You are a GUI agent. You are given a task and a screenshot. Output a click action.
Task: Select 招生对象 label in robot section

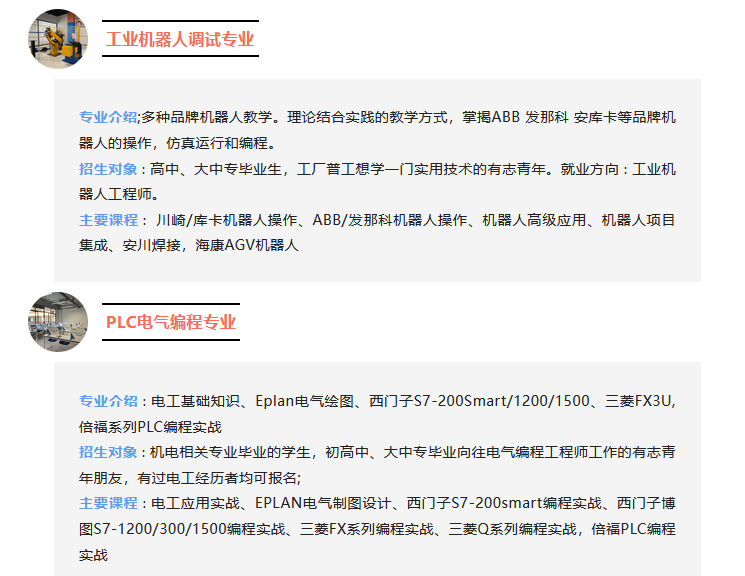pyautogui.click(x=108, y=168)
